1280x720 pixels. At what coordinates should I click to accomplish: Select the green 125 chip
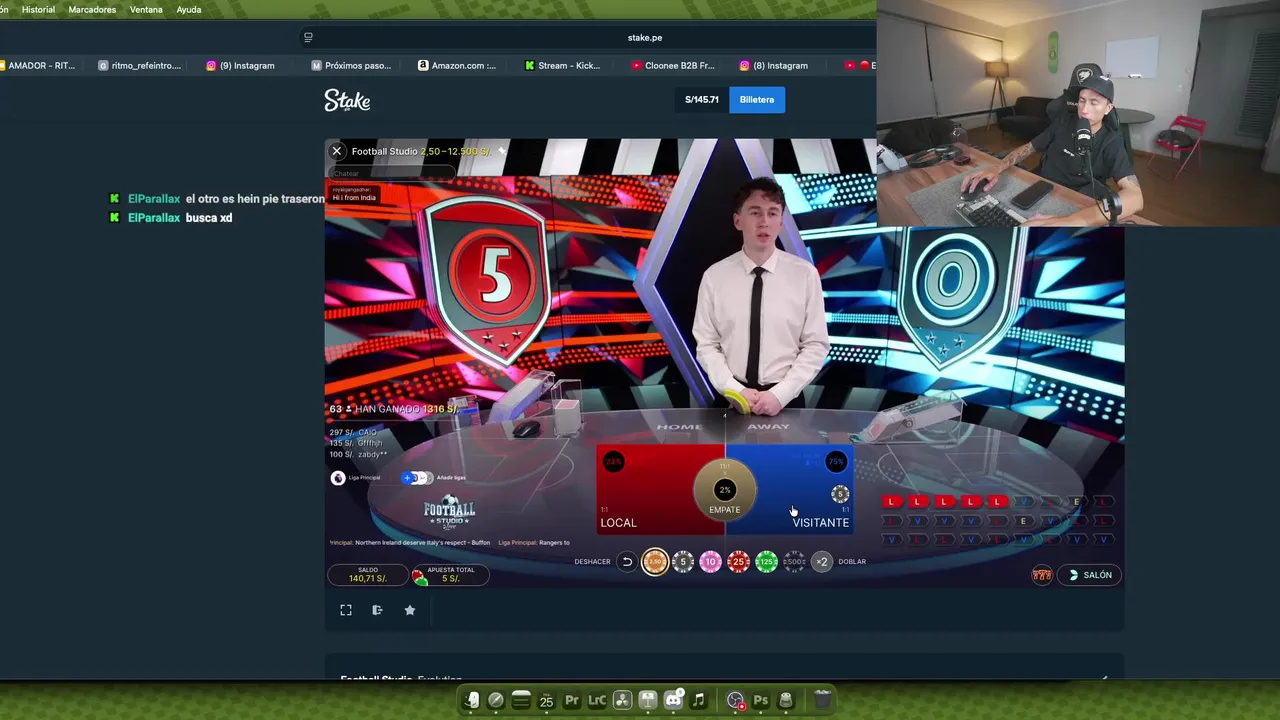[x=767, y=562]
